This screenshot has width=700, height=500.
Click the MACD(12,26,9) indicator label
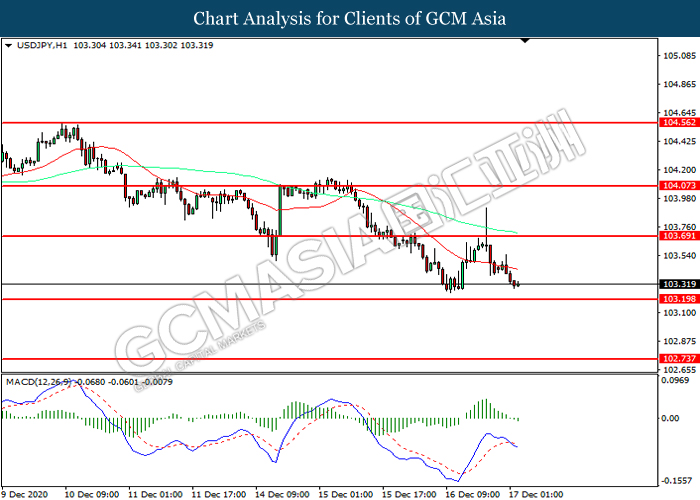[x=38, y=382]
